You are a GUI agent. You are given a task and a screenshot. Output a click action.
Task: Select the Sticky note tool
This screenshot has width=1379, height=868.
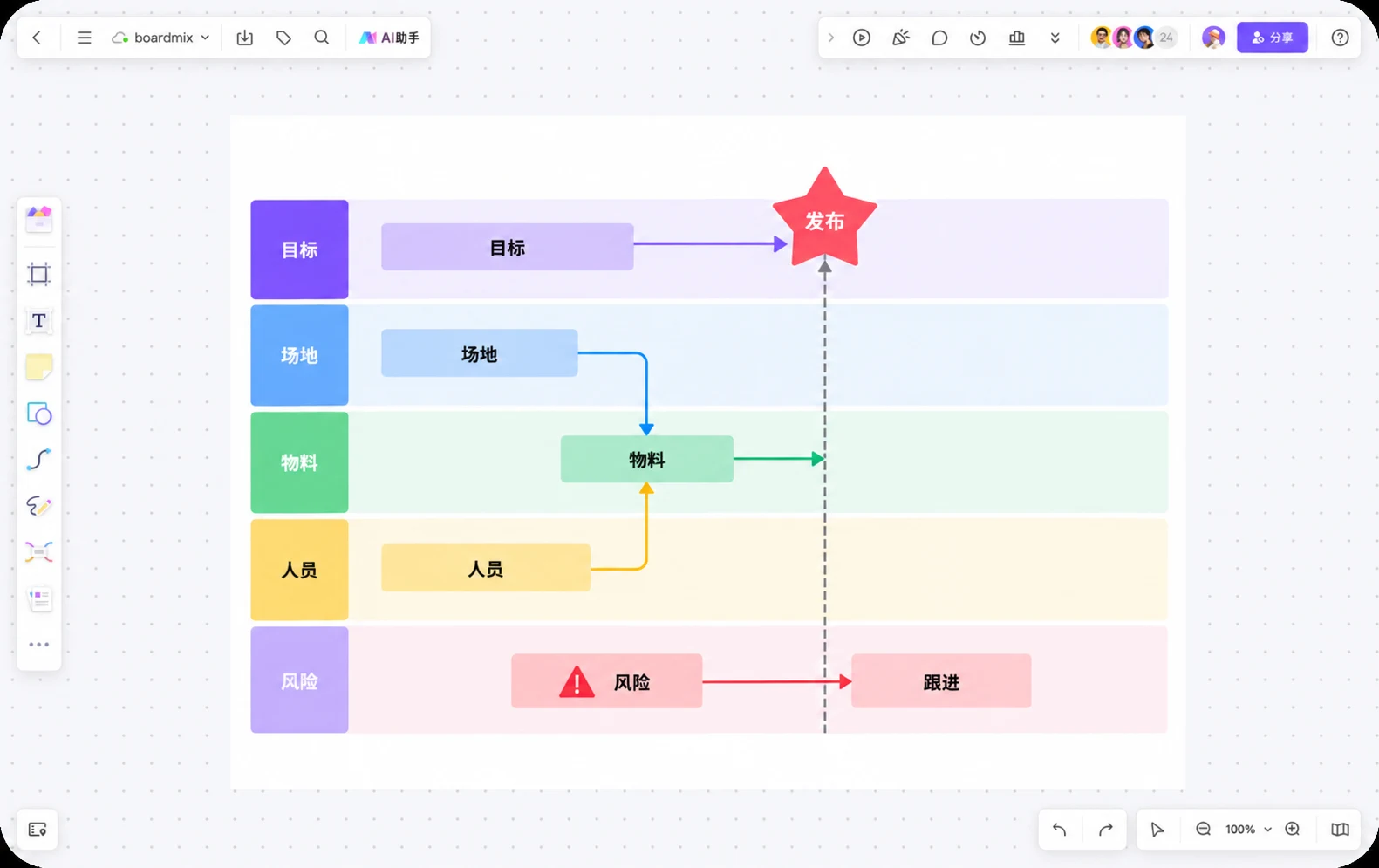39,367
